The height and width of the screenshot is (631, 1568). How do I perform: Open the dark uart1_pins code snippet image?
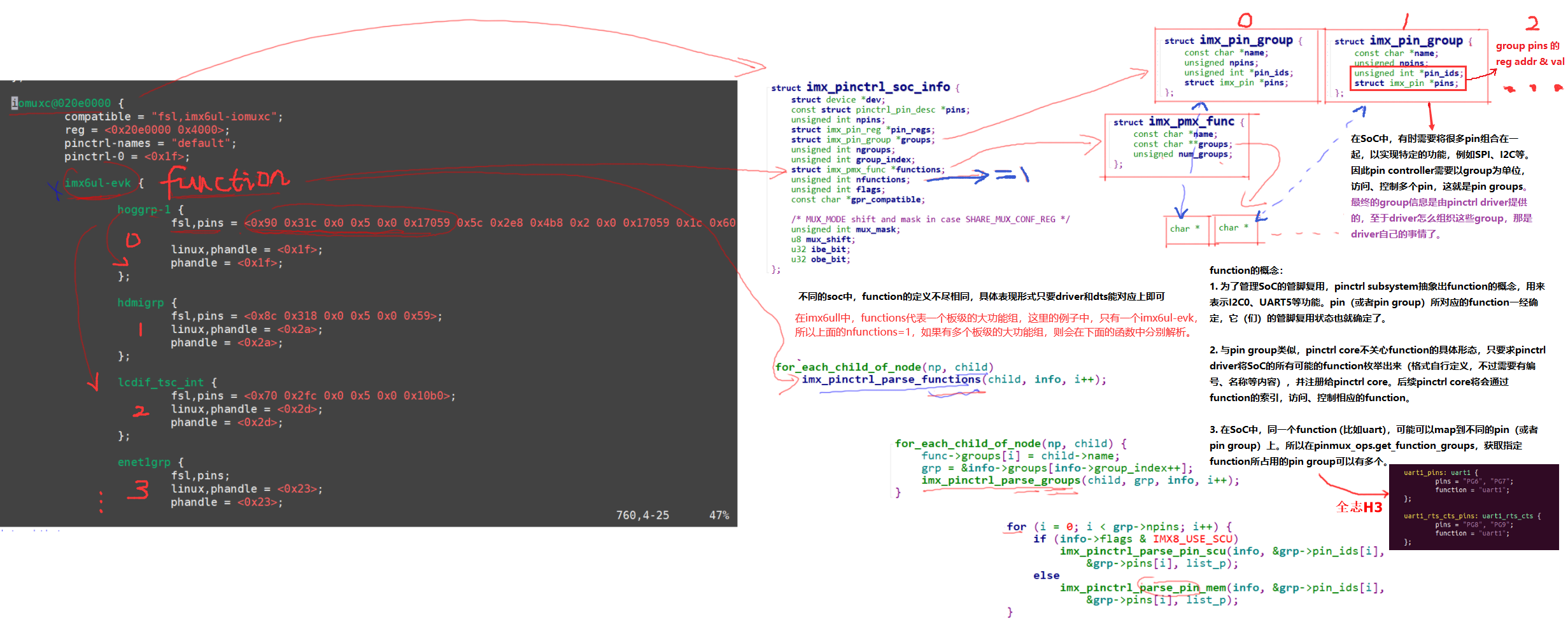point(1473,507)
